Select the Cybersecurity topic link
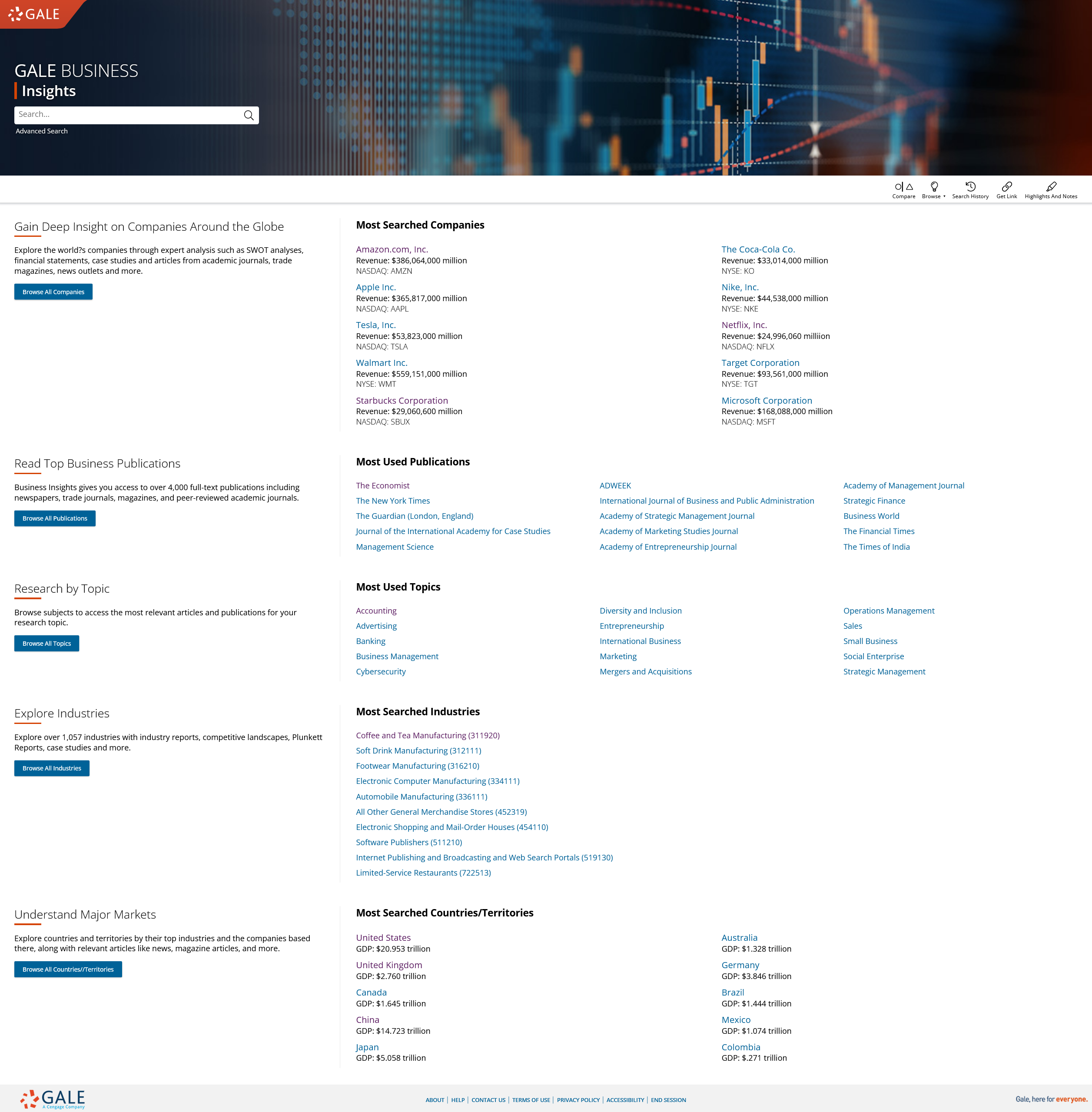 click(380, 671)
